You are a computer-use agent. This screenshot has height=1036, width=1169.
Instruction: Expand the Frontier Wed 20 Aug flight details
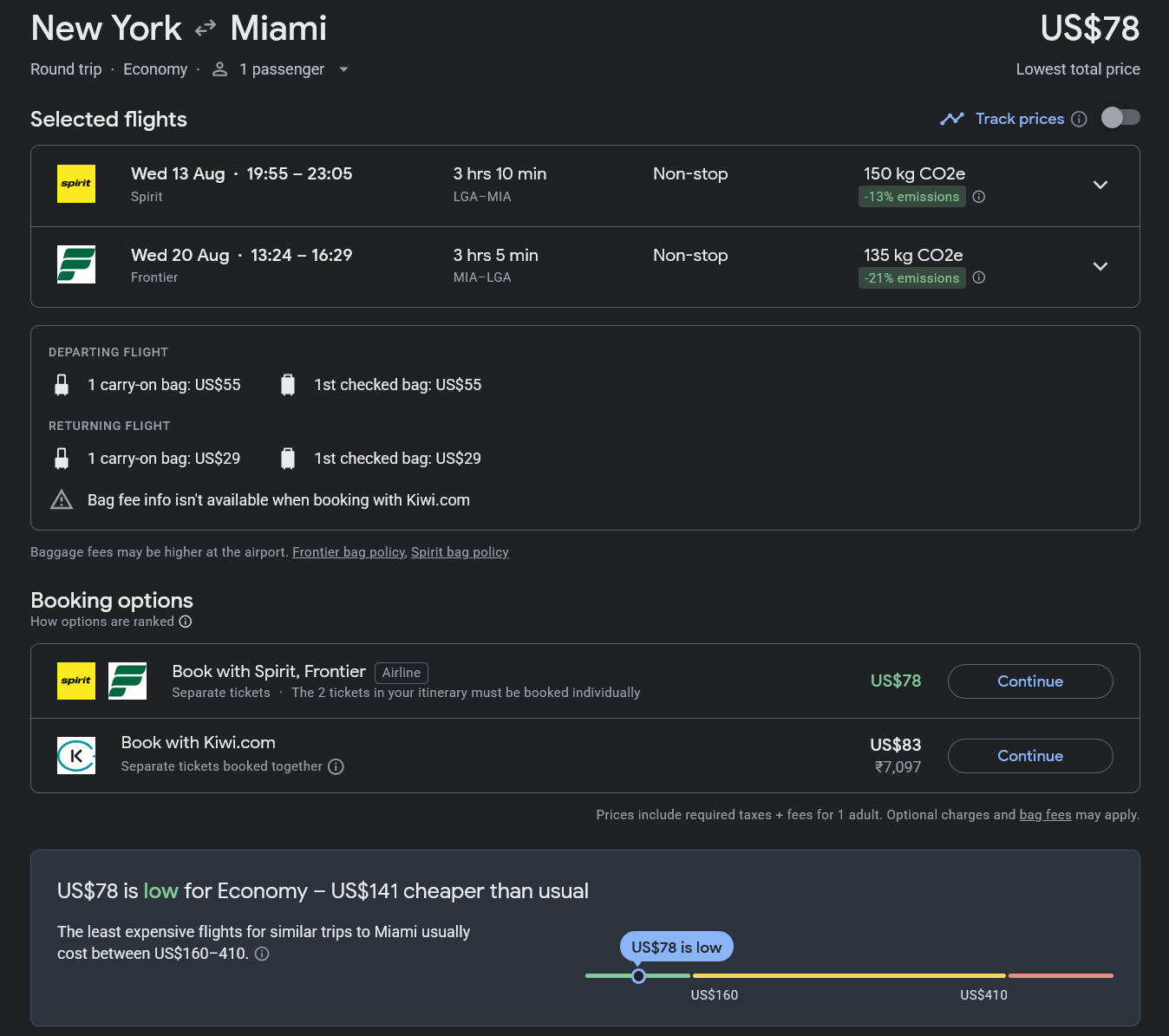(x=1100, y=266)
